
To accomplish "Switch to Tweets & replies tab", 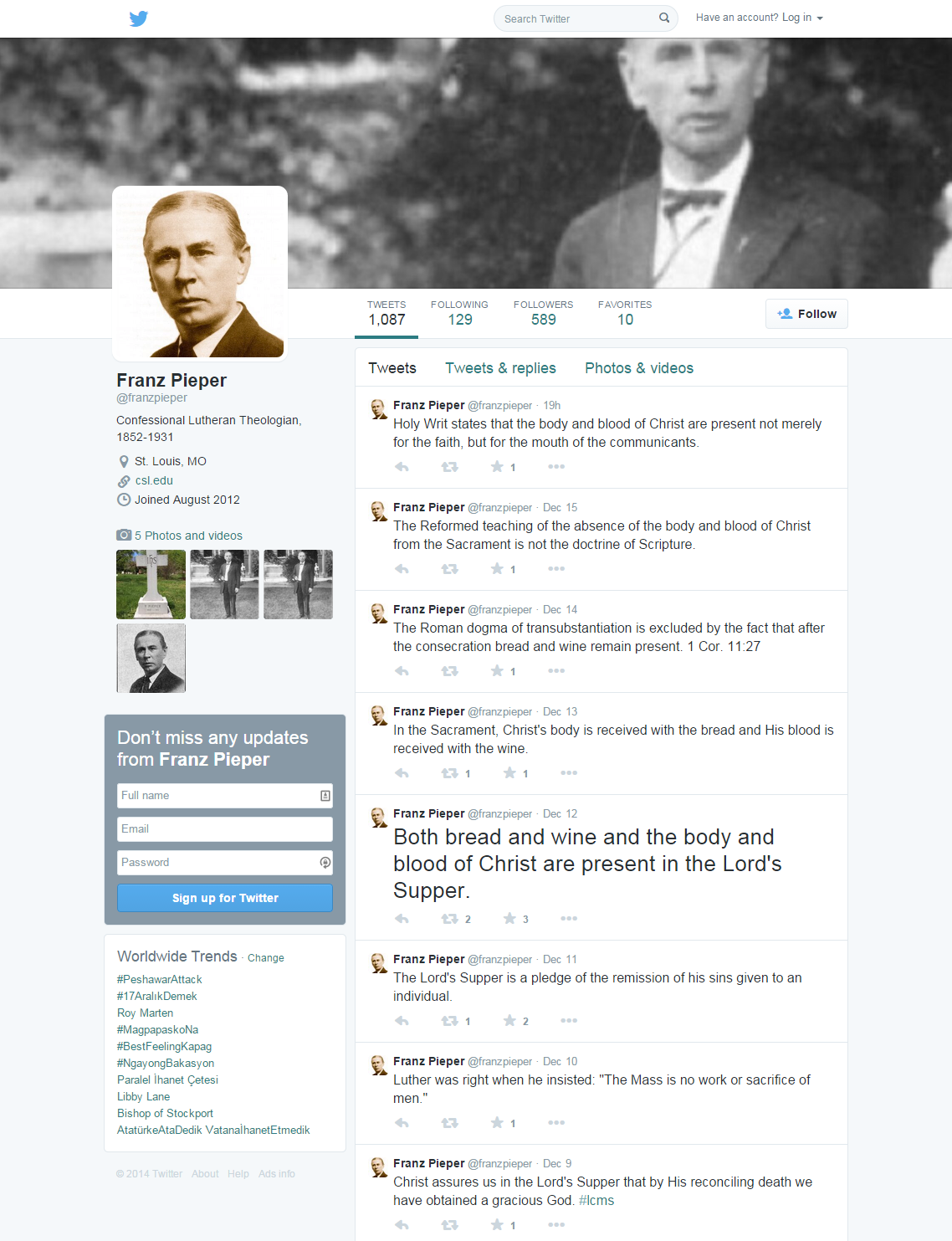I will pos(500,368).
